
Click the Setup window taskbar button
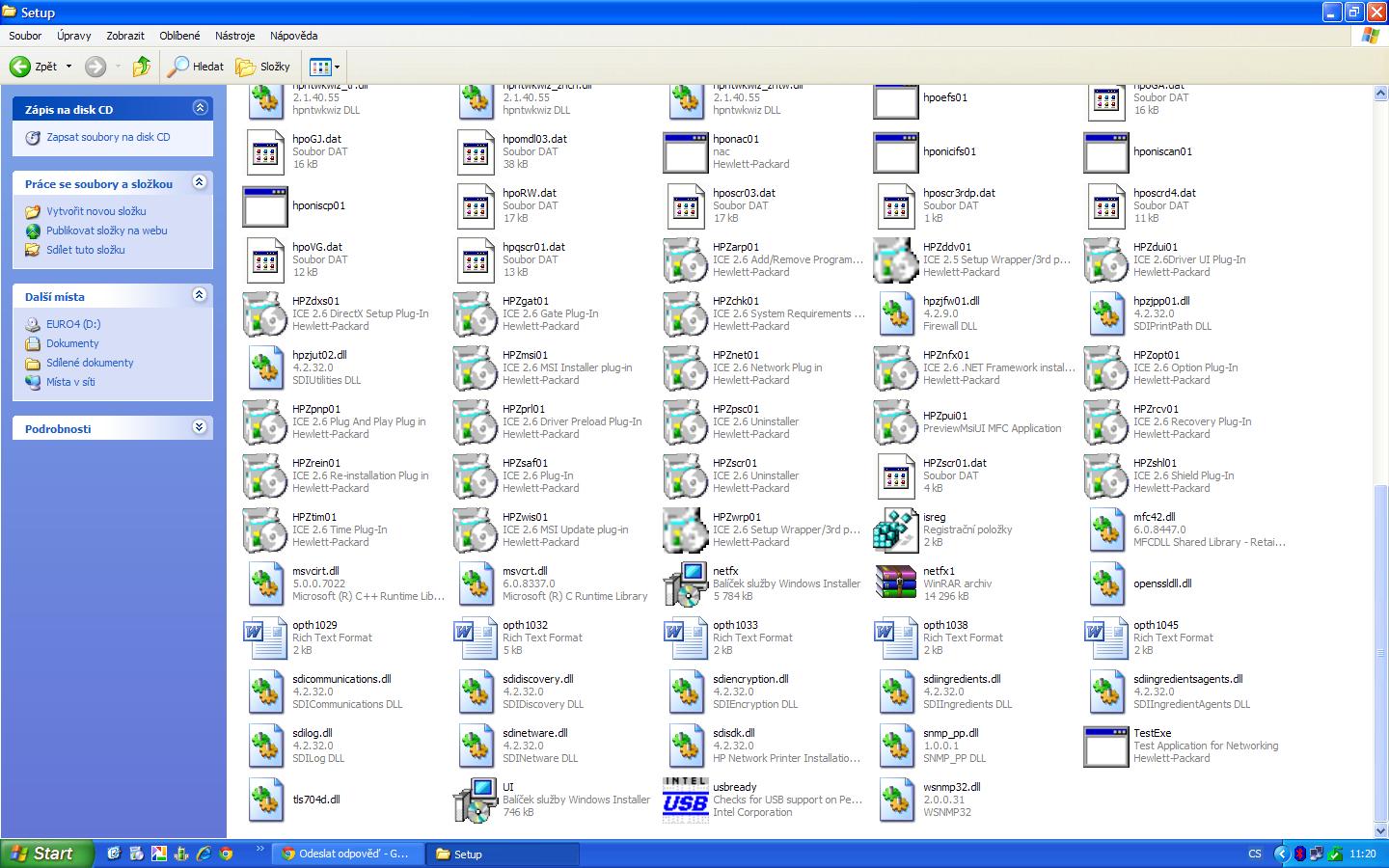click(x=503, y=854)
